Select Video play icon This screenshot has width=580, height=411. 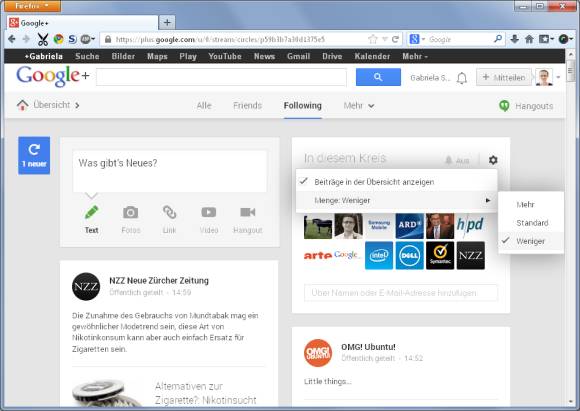[x=209, y=212]
